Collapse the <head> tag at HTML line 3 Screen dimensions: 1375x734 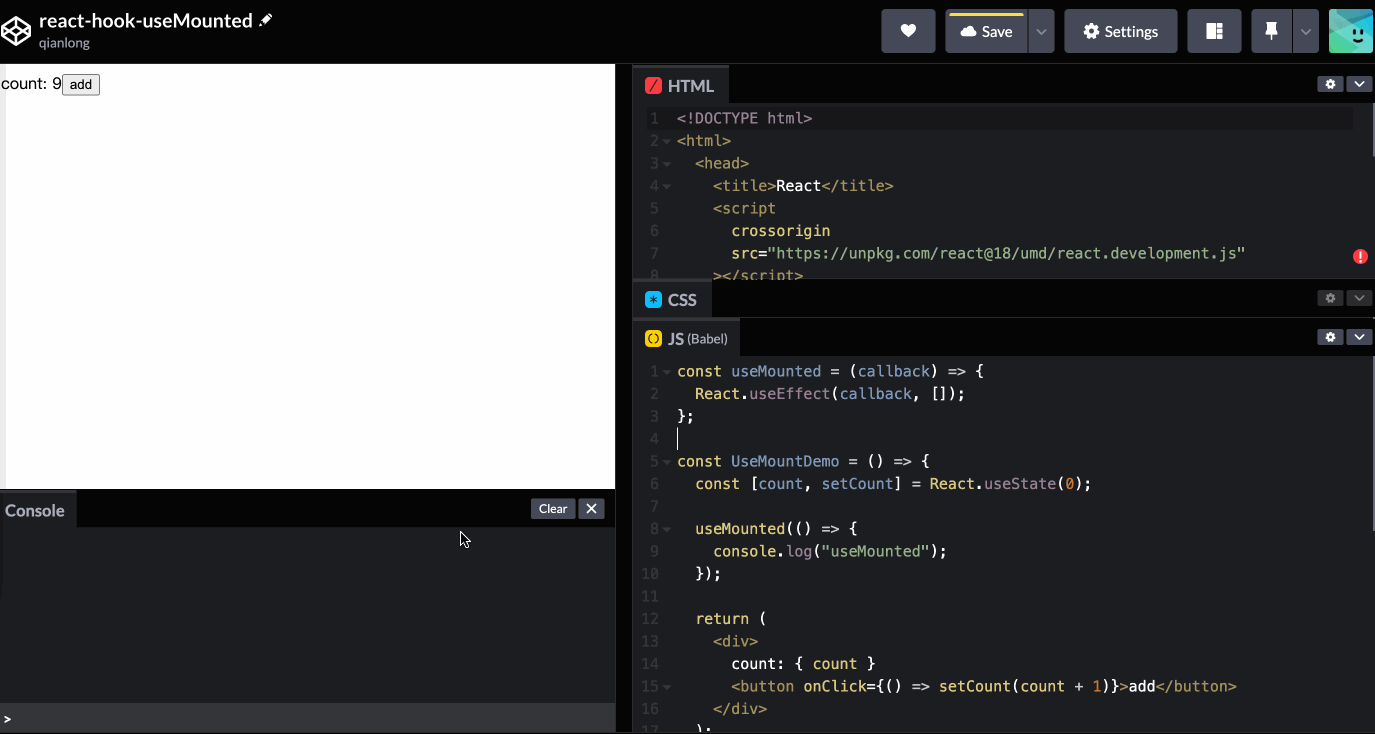click(x=667, y=164)
